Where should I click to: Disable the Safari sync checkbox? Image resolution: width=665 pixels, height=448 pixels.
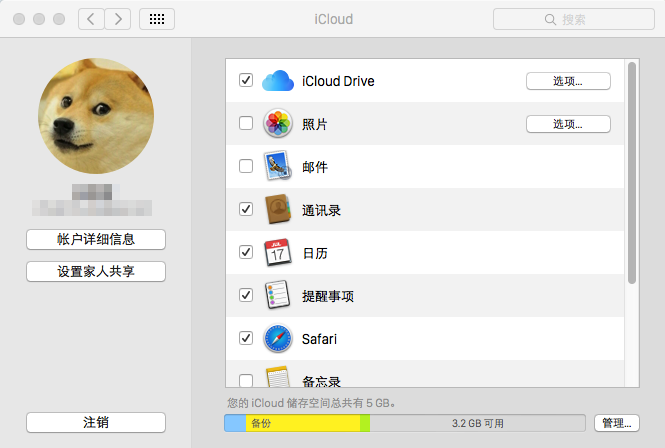(246, 339)
